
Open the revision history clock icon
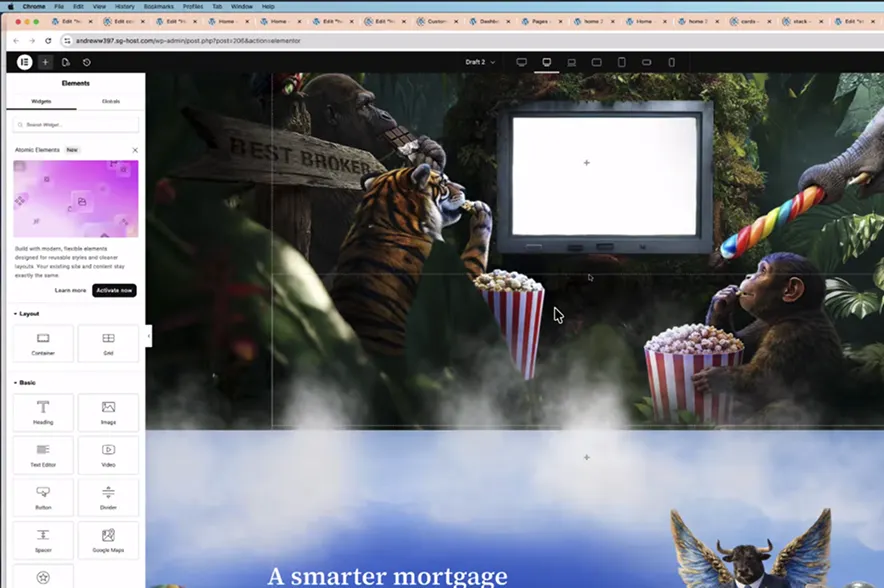[86, 62]
